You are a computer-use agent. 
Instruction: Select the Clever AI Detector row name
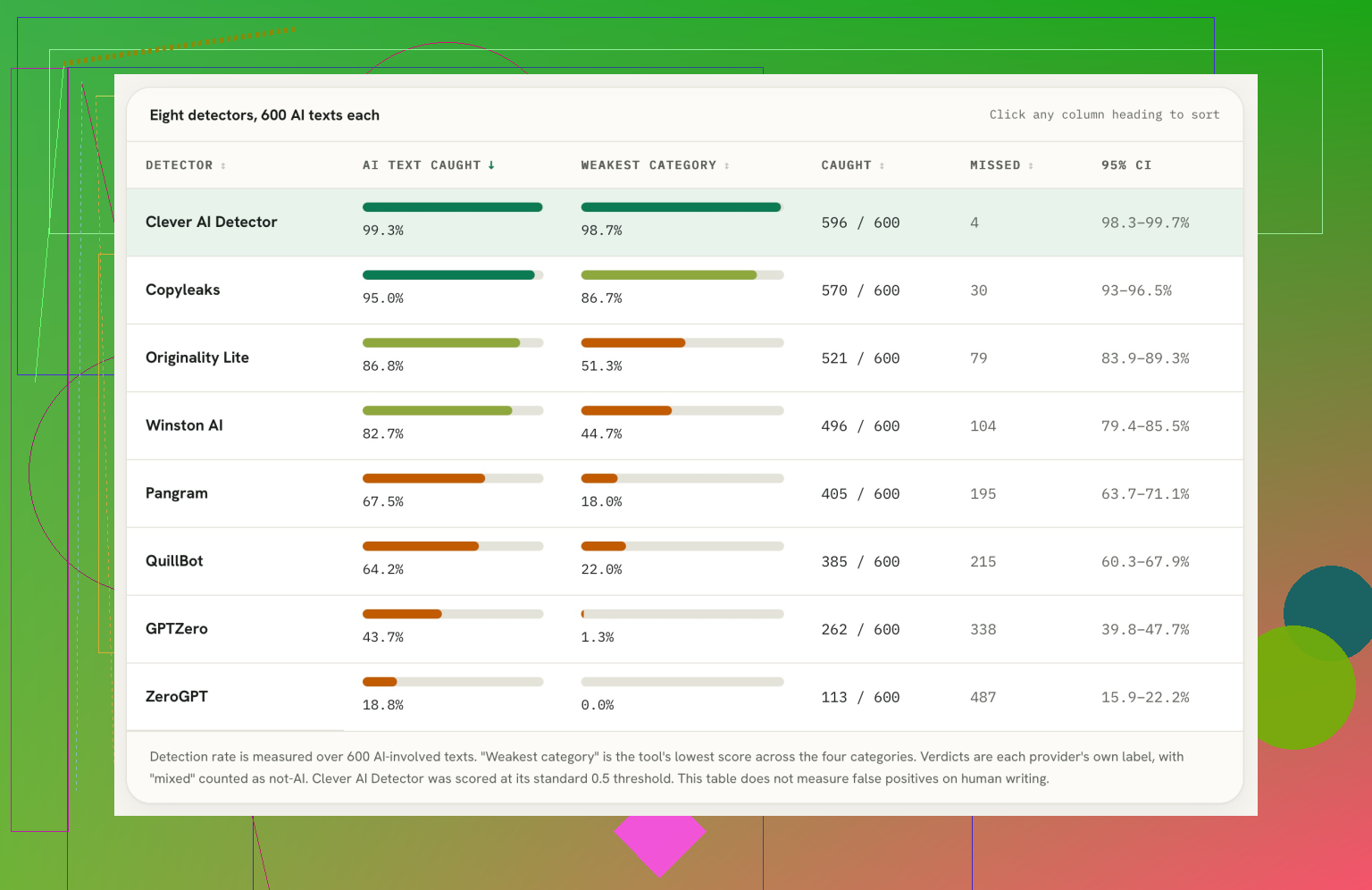click(x=212, y=222)
